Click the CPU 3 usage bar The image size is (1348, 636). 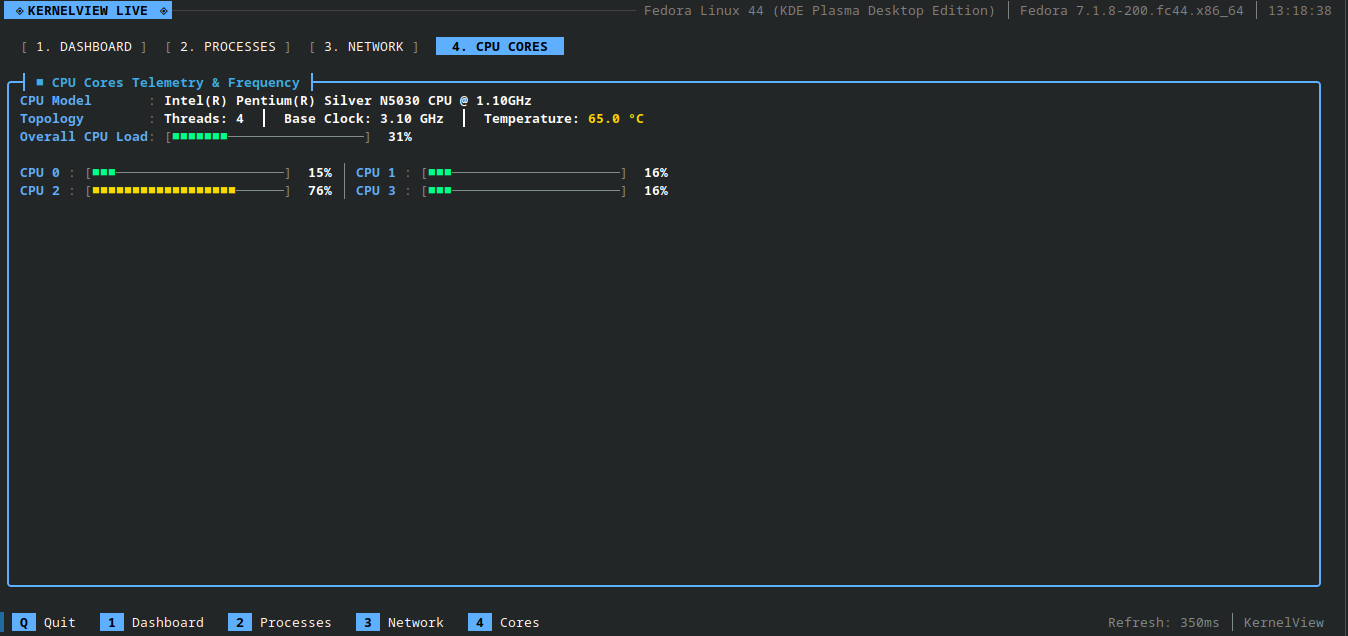(x=524, y=191)
